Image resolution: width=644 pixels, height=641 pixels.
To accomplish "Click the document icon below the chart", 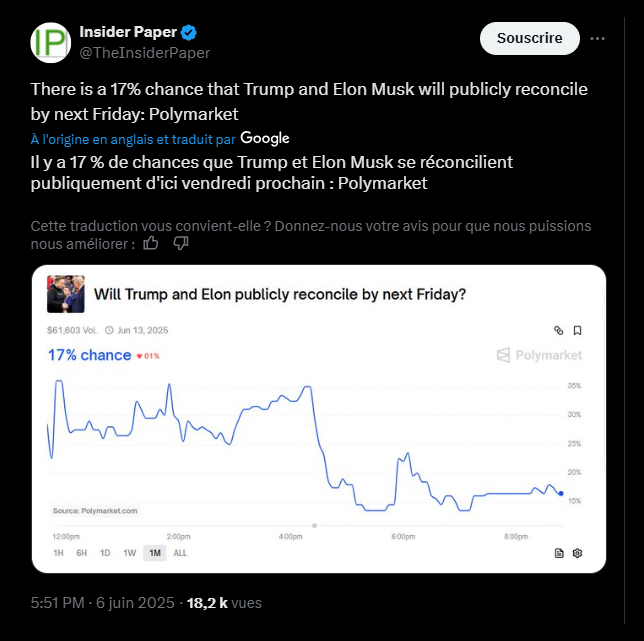I will point(559,552).
